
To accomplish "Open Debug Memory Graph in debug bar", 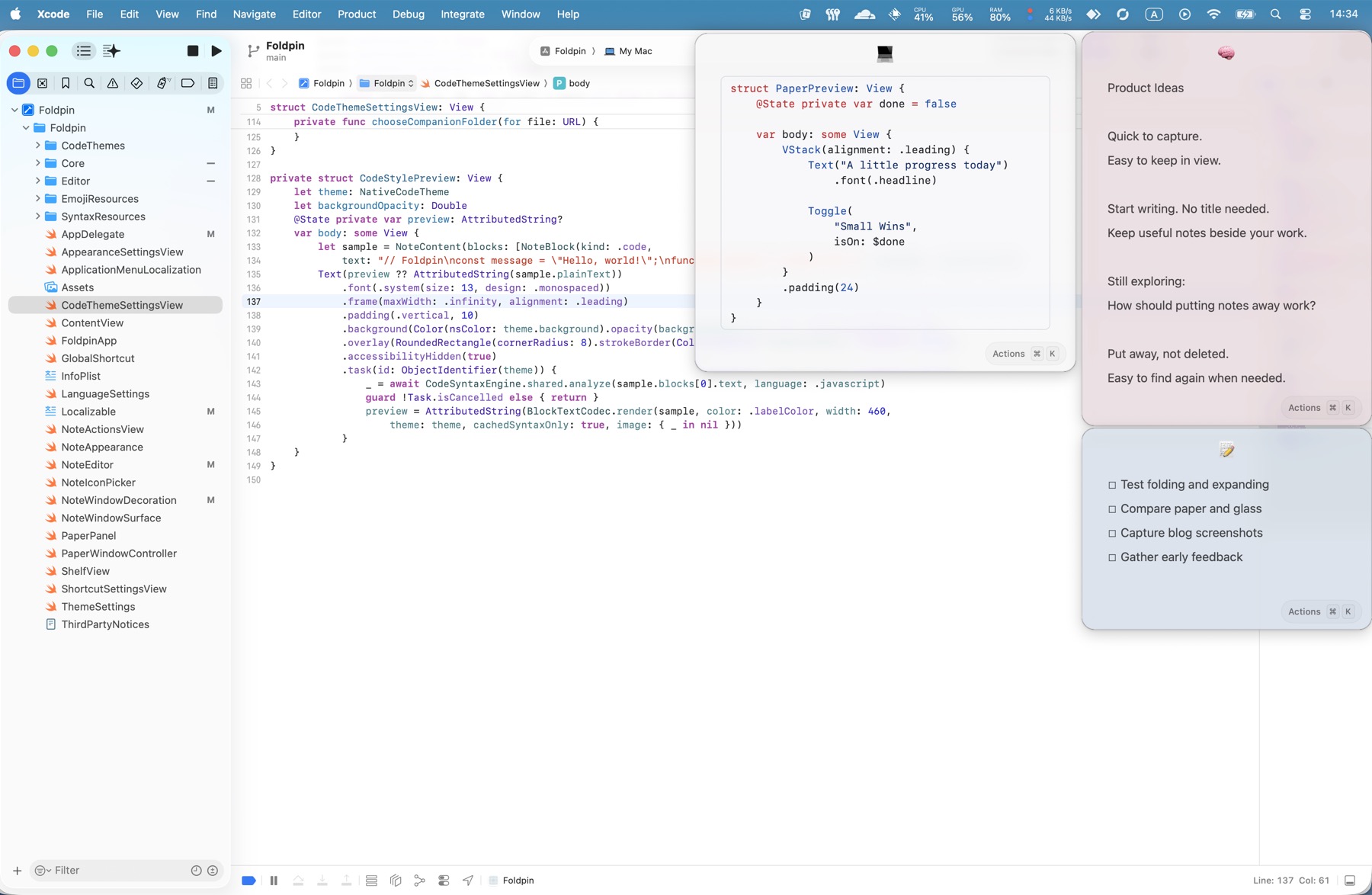I will point(419,881).
